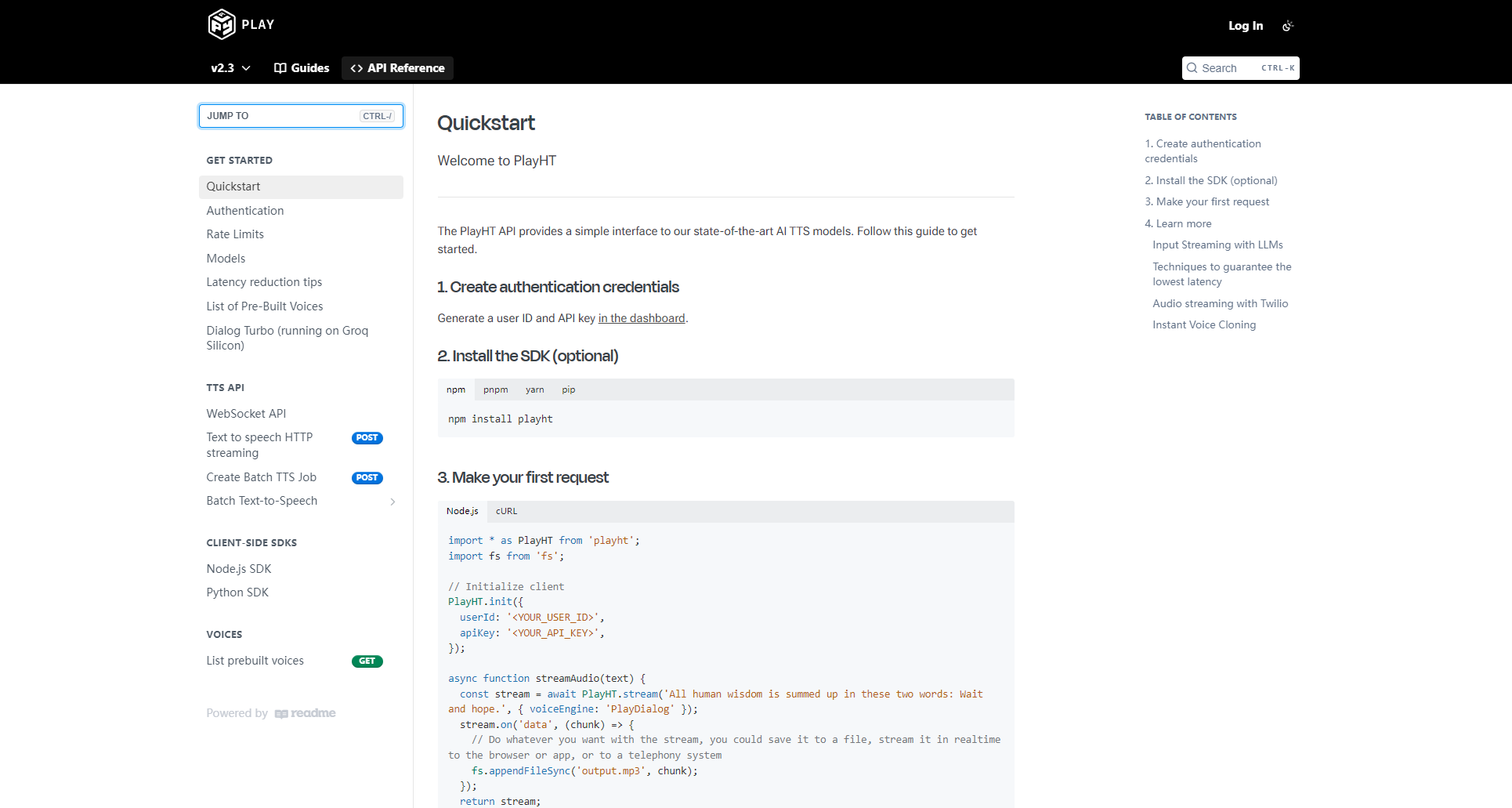Image resolution: width=1512 pixels, height=808 pixels.
Task: Click the readme logo in footer
Action: click(306, 713)
